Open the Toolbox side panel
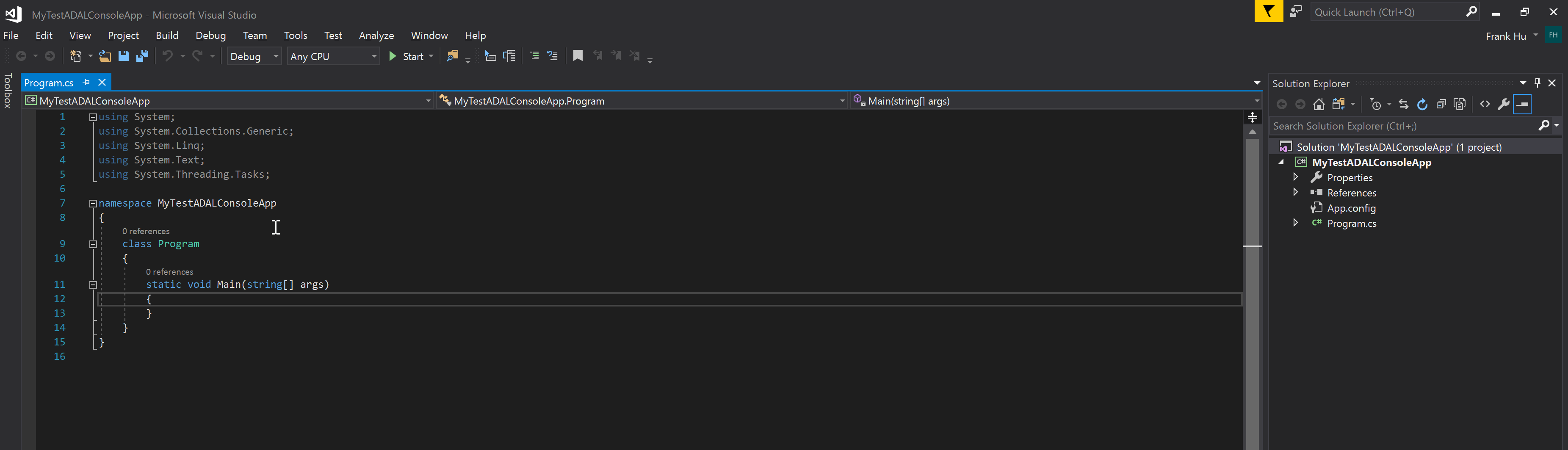The width and height of the screenshot is (1568, 450). click(x=8, y=91)
